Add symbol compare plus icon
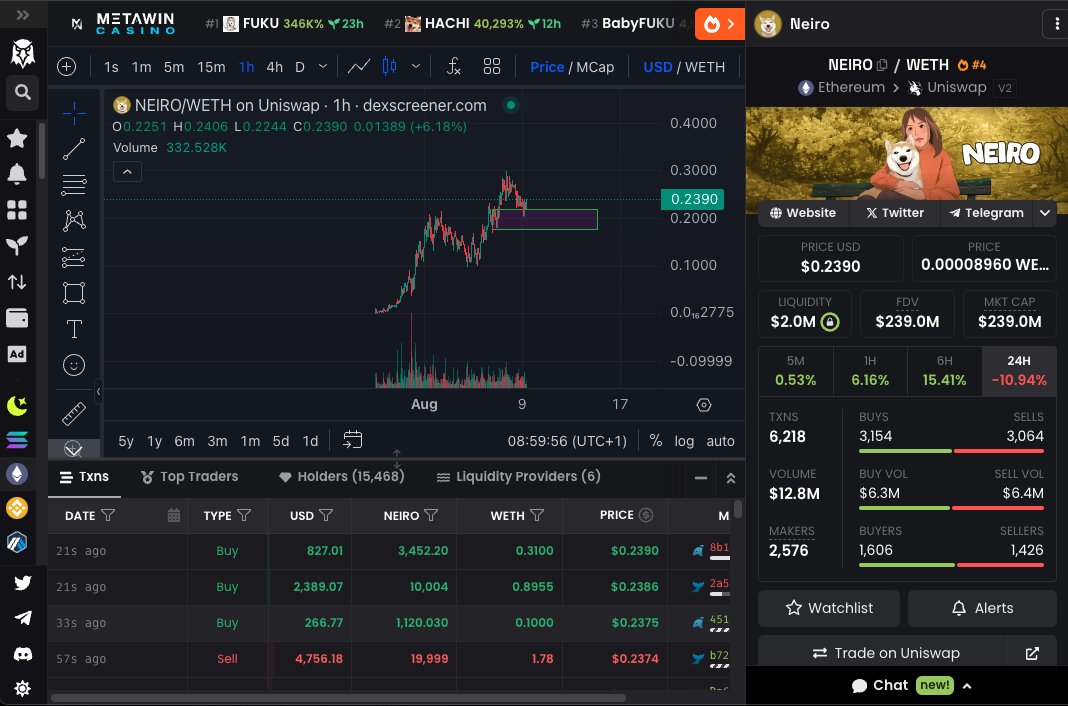 point(66,67)
